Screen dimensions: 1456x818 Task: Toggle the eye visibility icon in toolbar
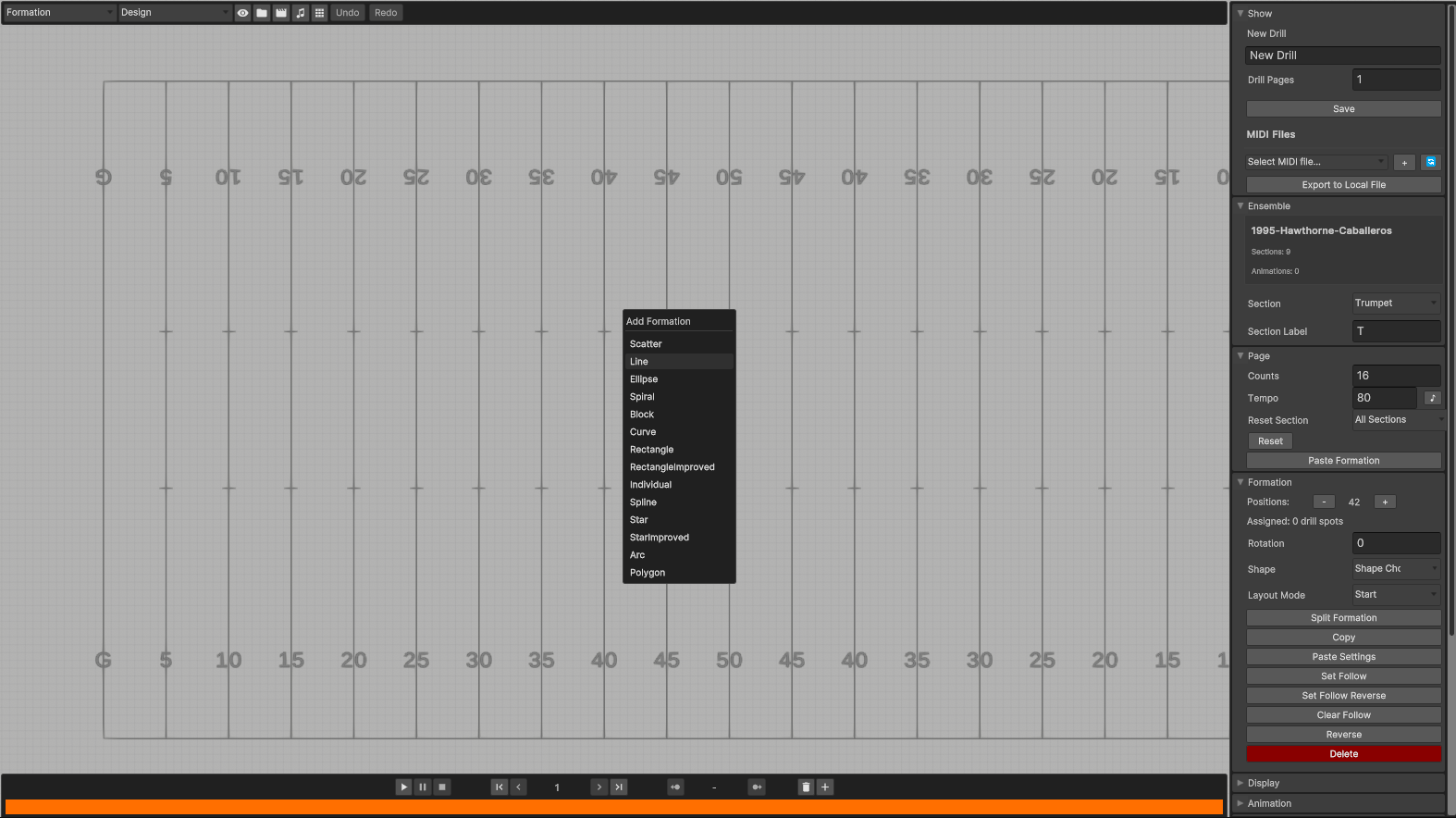(242, 13)
